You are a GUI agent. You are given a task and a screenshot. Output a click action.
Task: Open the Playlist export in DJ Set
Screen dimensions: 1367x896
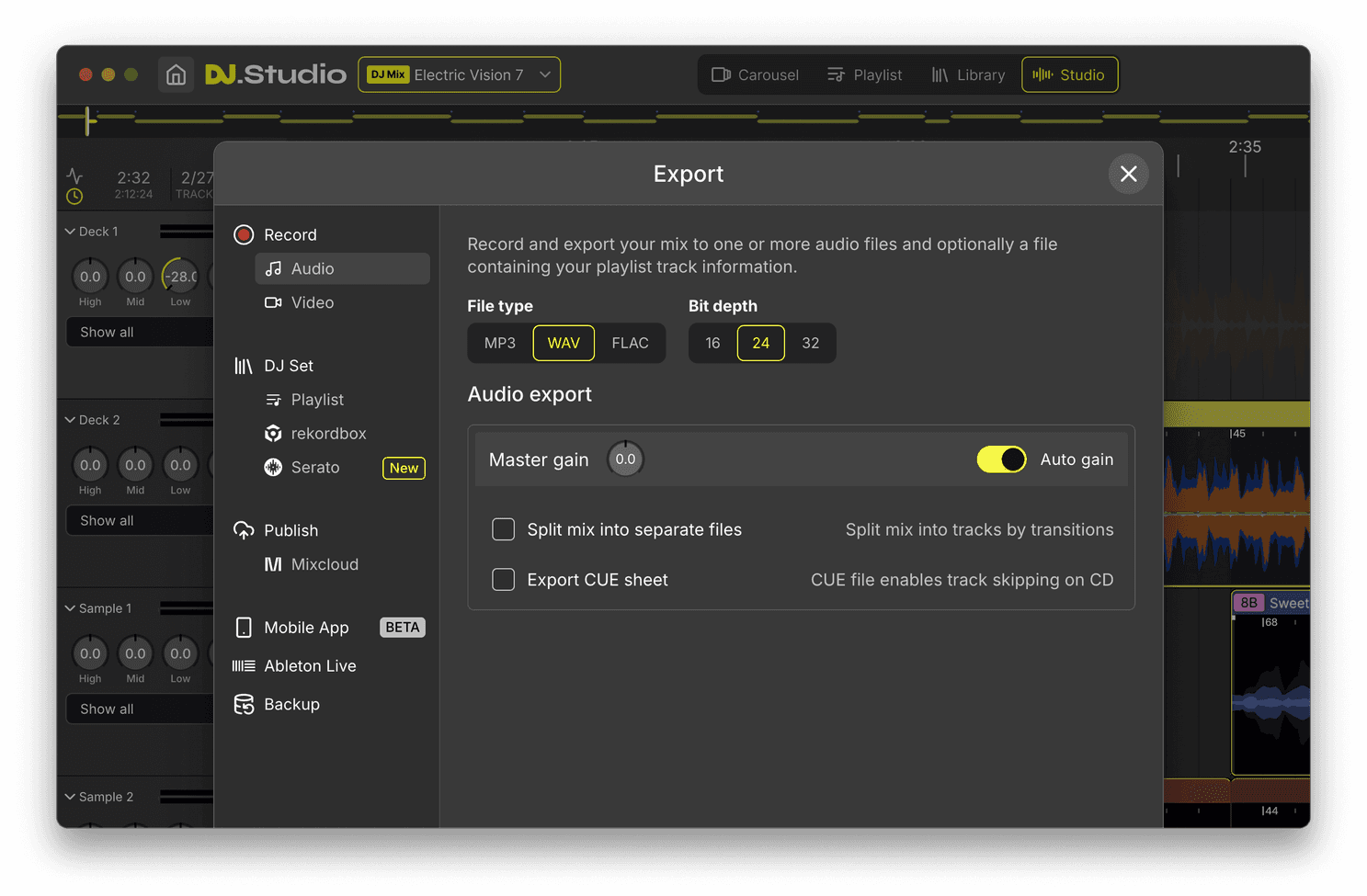click(x=342, y=400)
